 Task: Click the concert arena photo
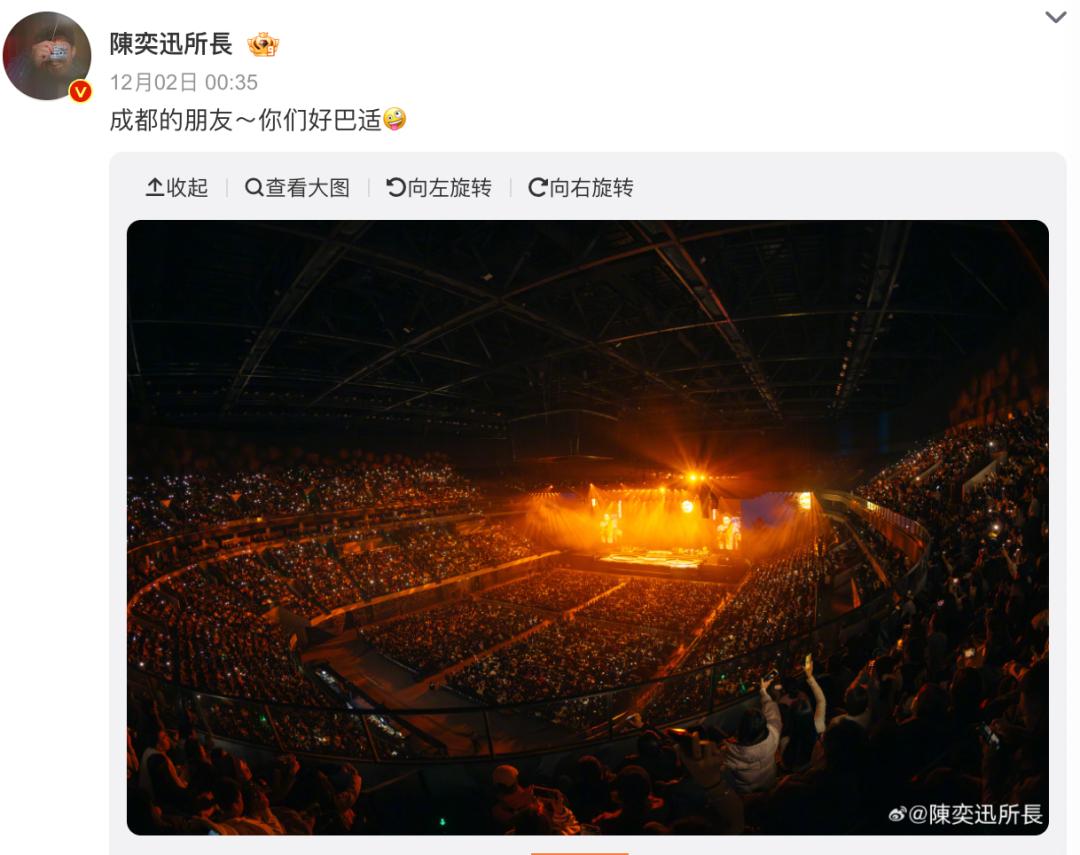point(588,527)
